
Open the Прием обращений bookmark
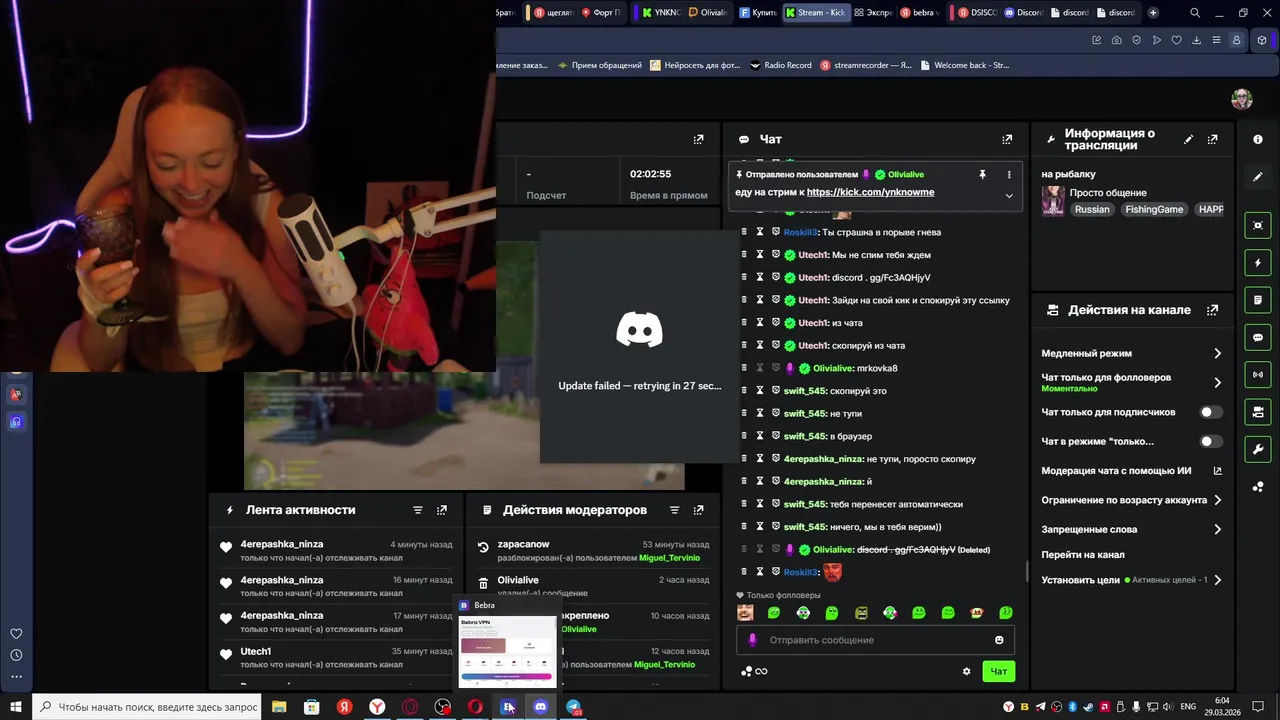(x=600, y=65)
